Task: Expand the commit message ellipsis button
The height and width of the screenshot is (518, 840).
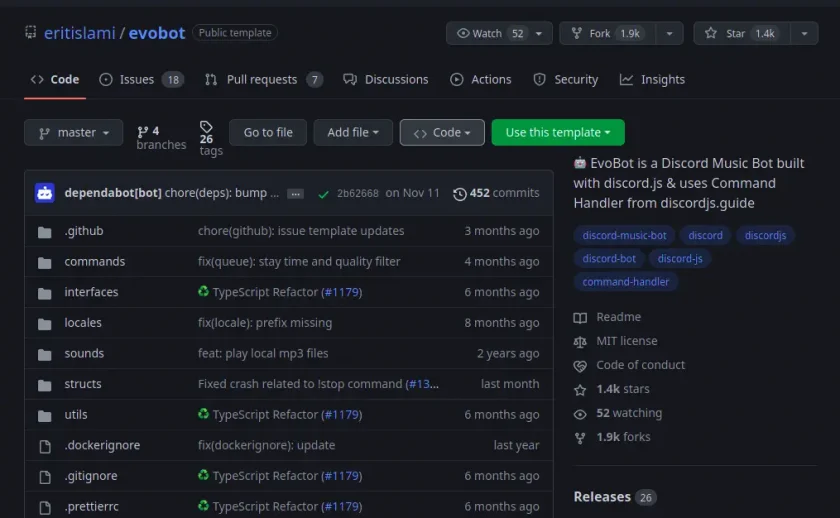Action: coord(295,194)
